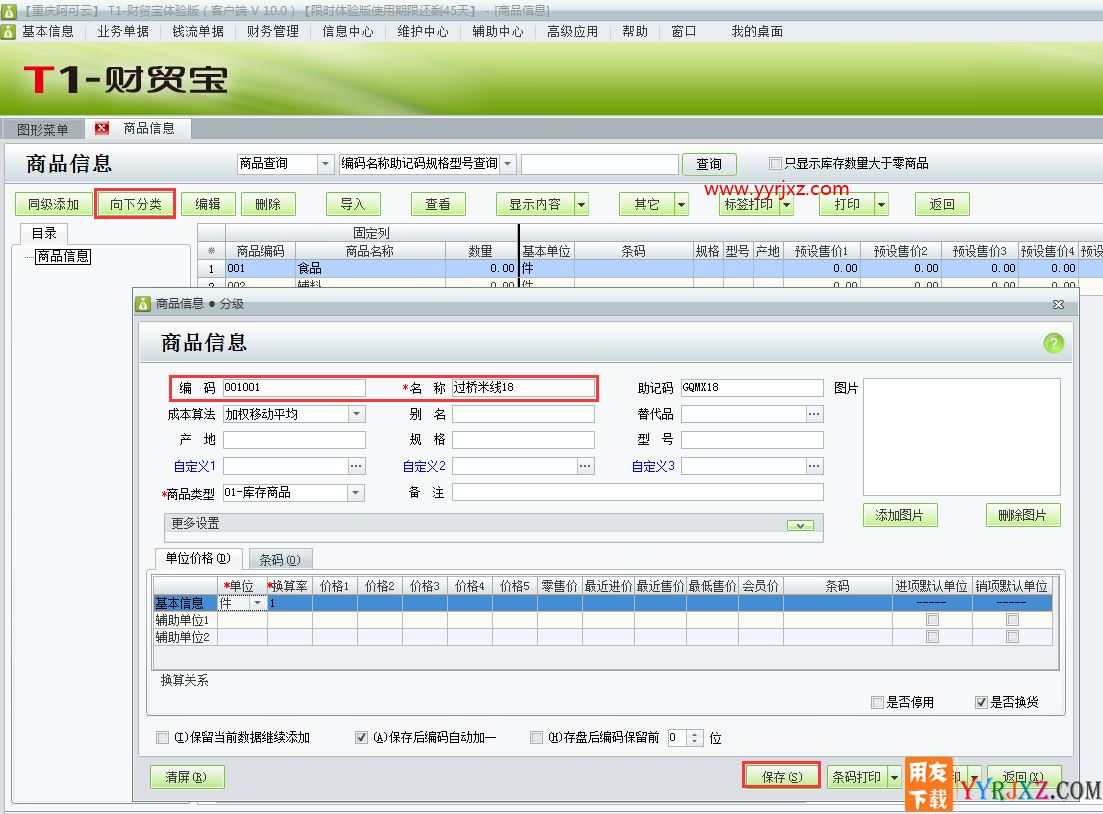Open the 高级应用 menu
This screenshot has width=1103, height=814.
coord(573,32)
